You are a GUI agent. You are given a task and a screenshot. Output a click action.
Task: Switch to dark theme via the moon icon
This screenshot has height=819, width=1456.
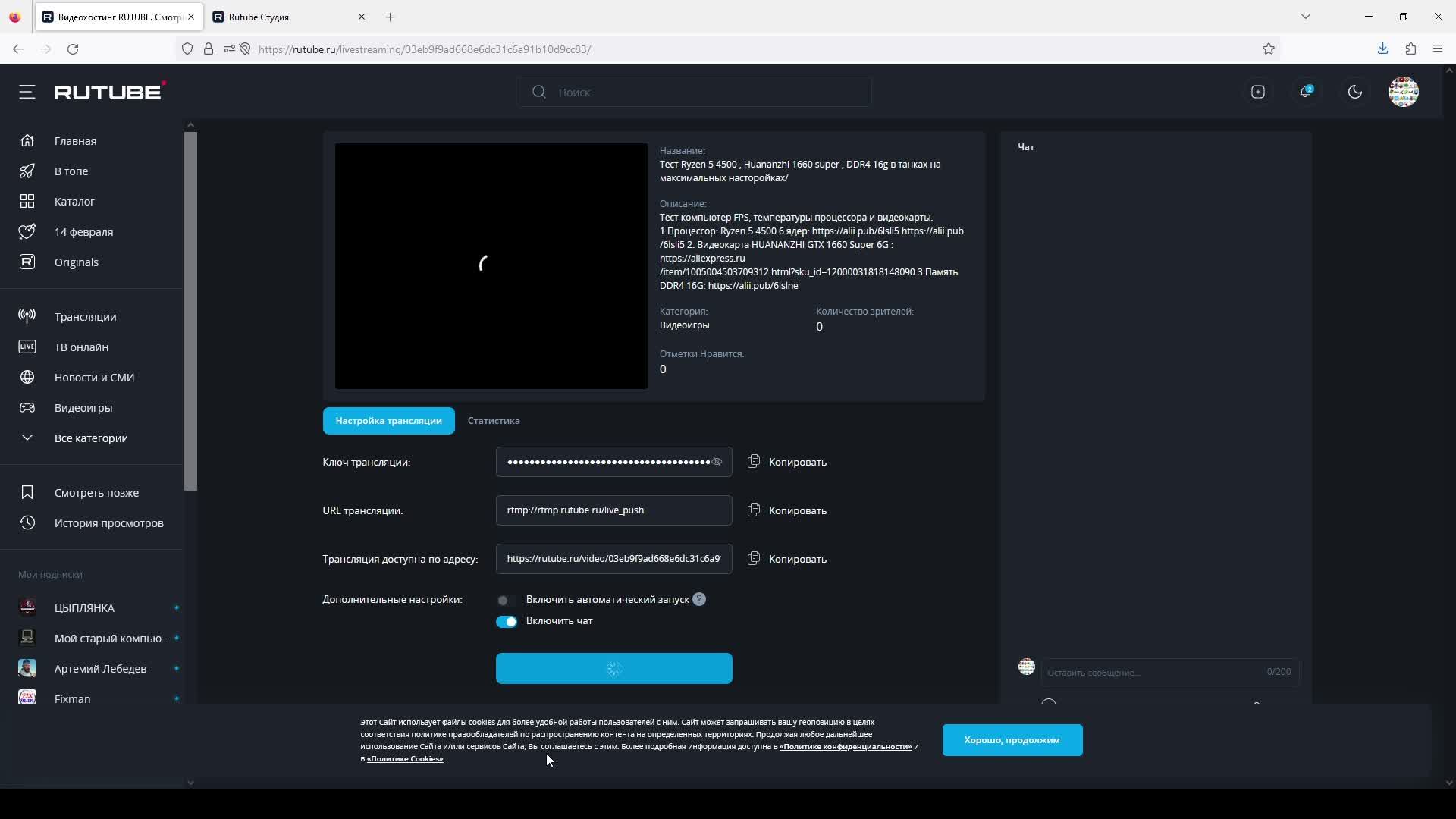[x=1355, y=92]
